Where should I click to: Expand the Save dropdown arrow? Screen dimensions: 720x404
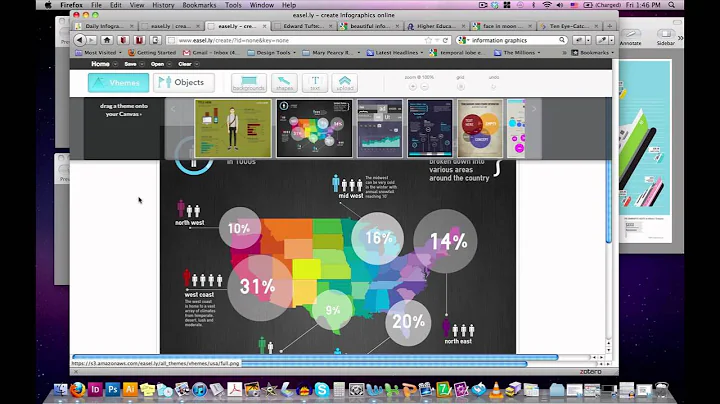coord(142,64)
